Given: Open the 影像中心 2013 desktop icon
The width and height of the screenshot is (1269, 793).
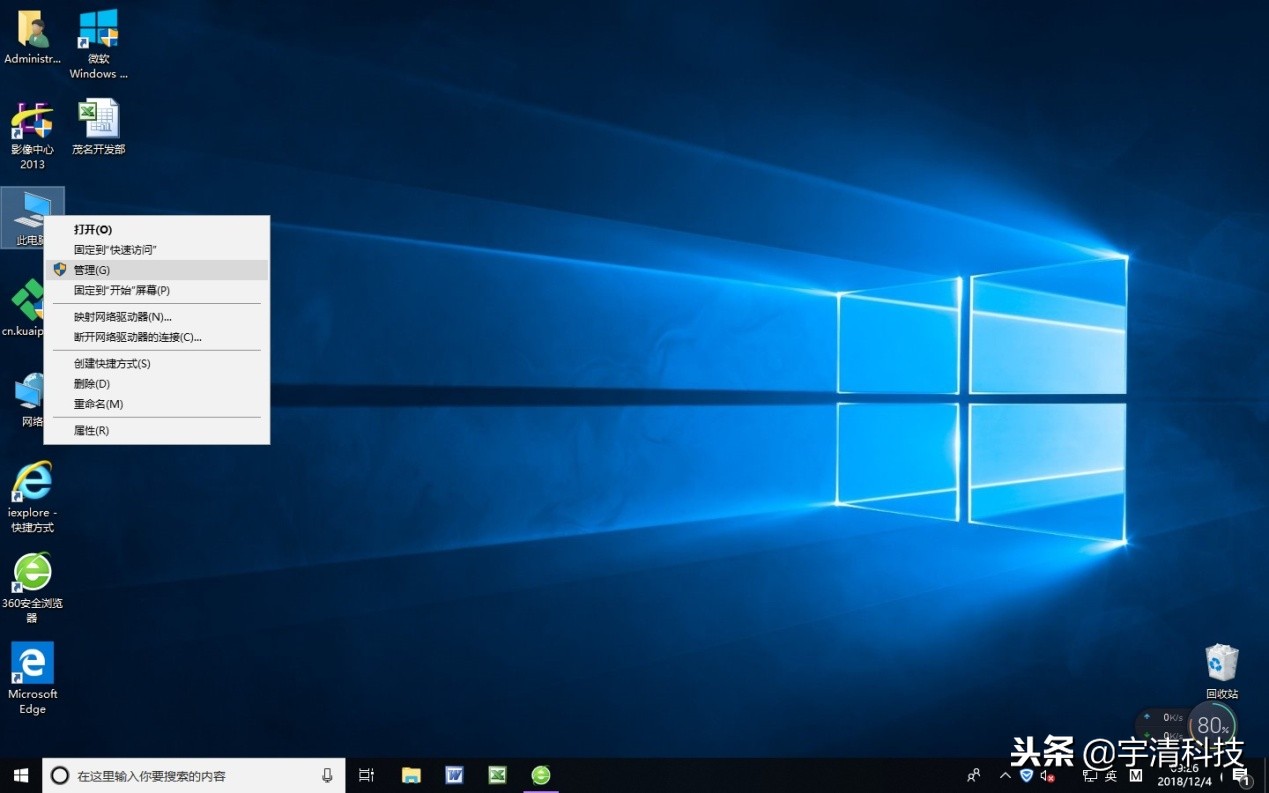Looking at the screenshot, I should coord(32,121).
